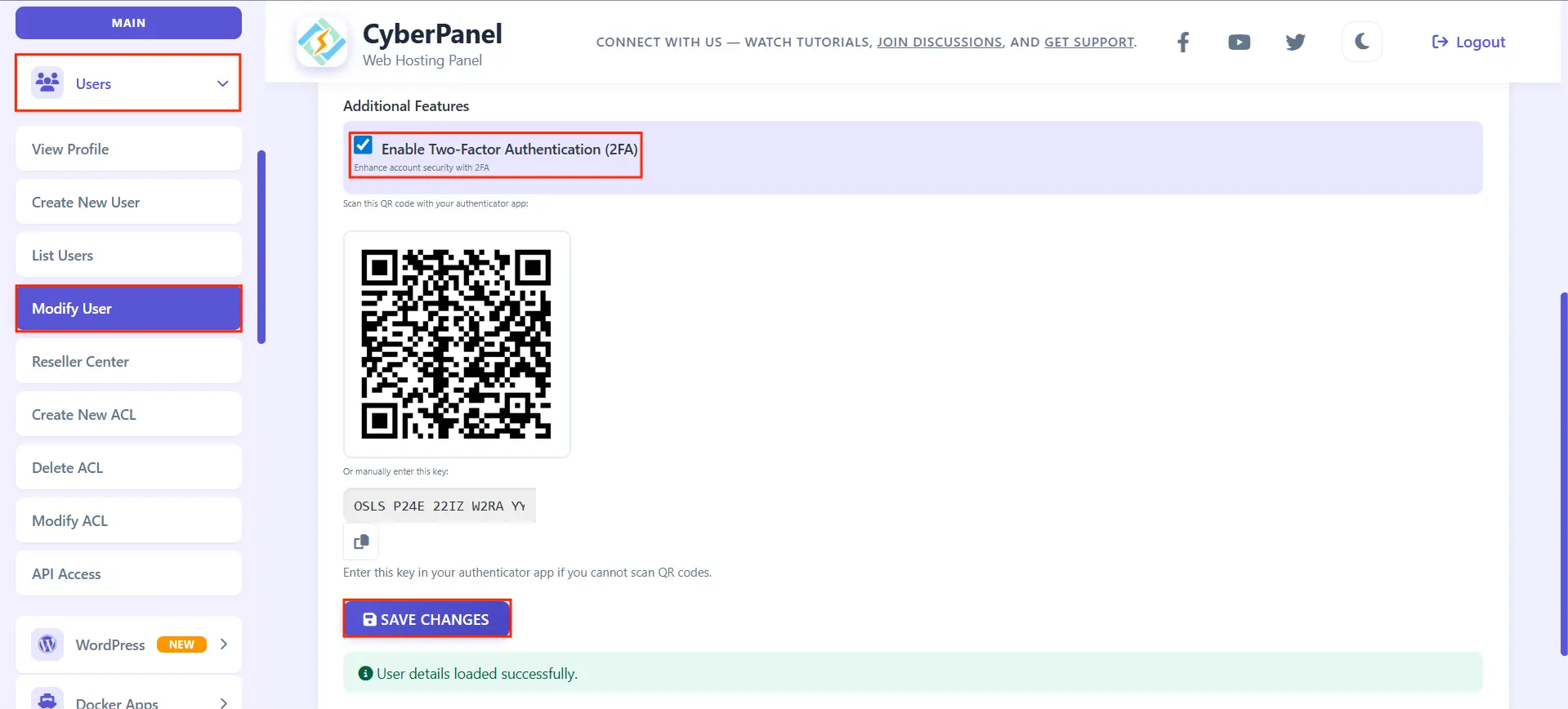Screen dimensions: 1568x709
Task: Click the SAVE CHANGES button
Action: pos(427,619)
